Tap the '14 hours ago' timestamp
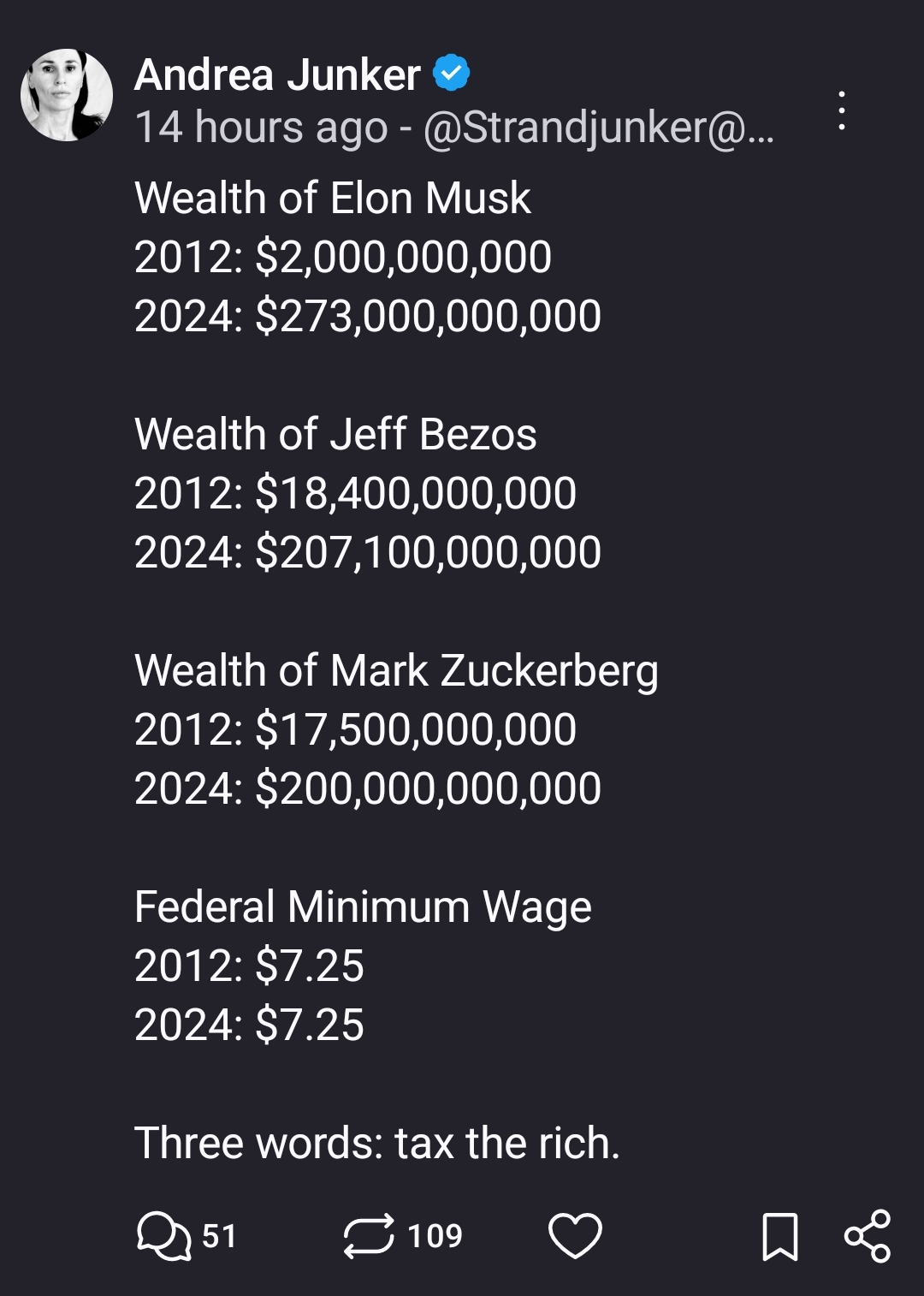This screenshot has height=1296, width=924. tap(261, 128)
